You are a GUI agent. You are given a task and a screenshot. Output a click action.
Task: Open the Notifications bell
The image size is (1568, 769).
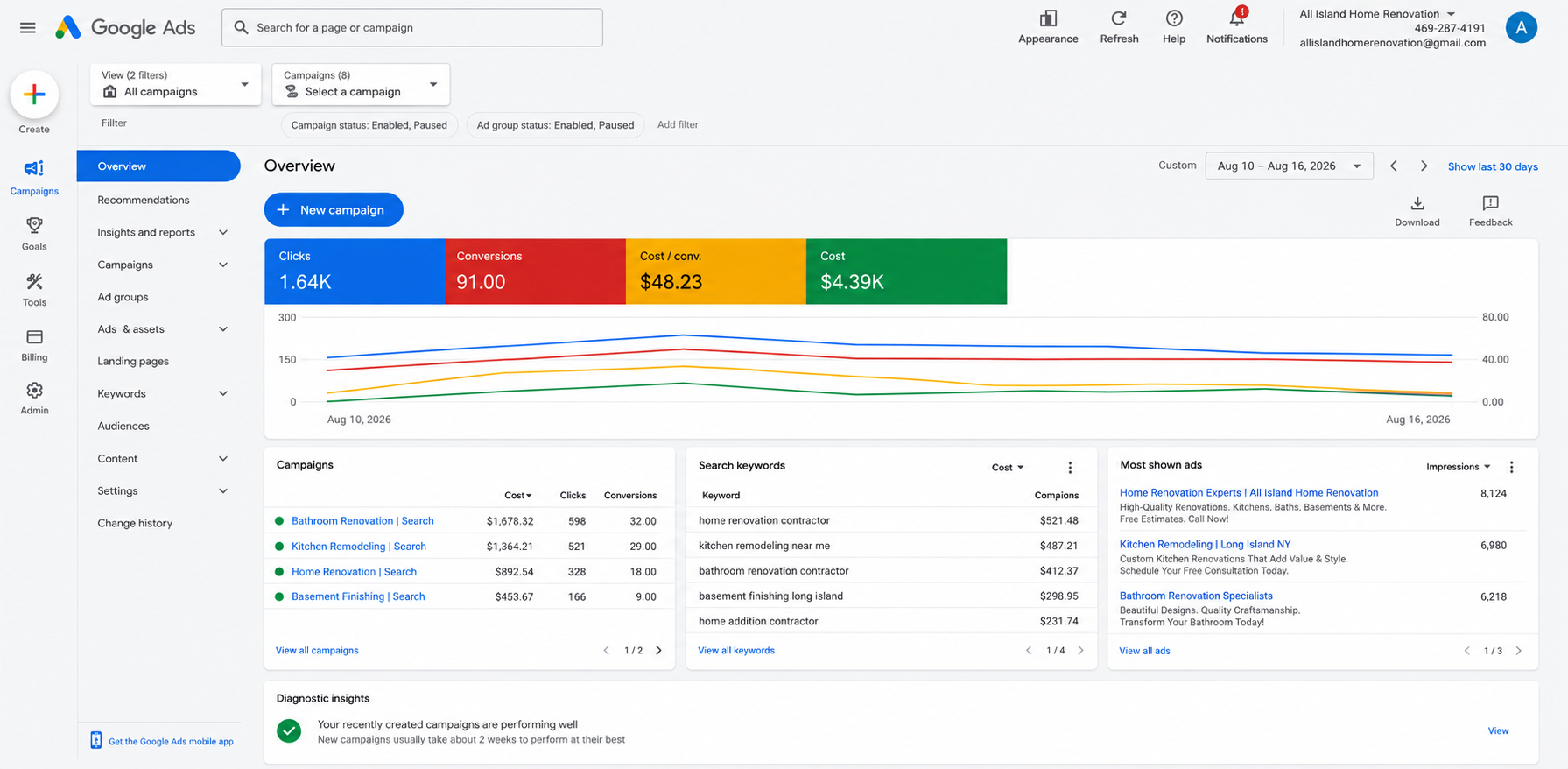[1236, 27]
